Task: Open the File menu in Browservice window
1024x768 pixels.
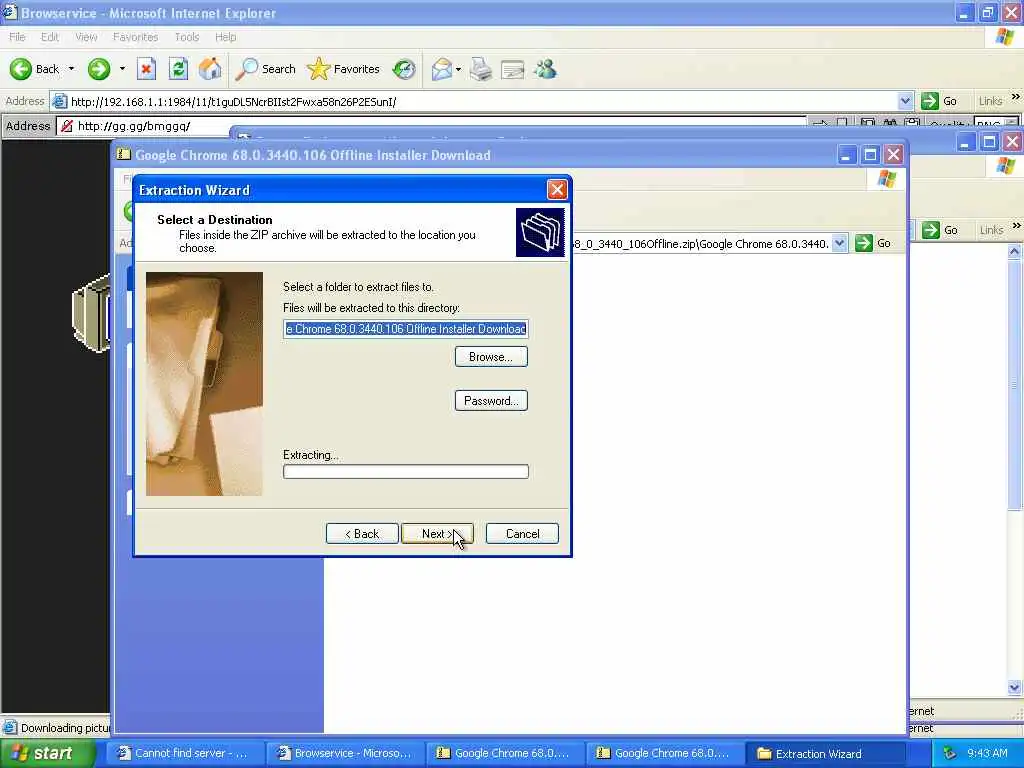Action: tap(17, 37)
